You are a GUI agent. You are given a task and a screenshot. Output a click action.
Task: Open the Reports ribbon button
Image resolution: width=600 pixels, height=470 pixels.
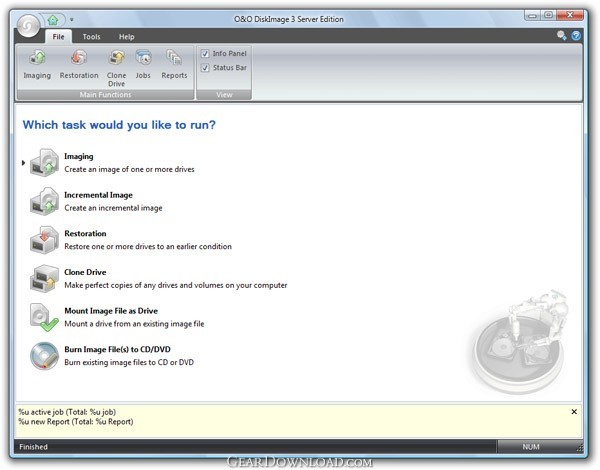pos(174,64)
